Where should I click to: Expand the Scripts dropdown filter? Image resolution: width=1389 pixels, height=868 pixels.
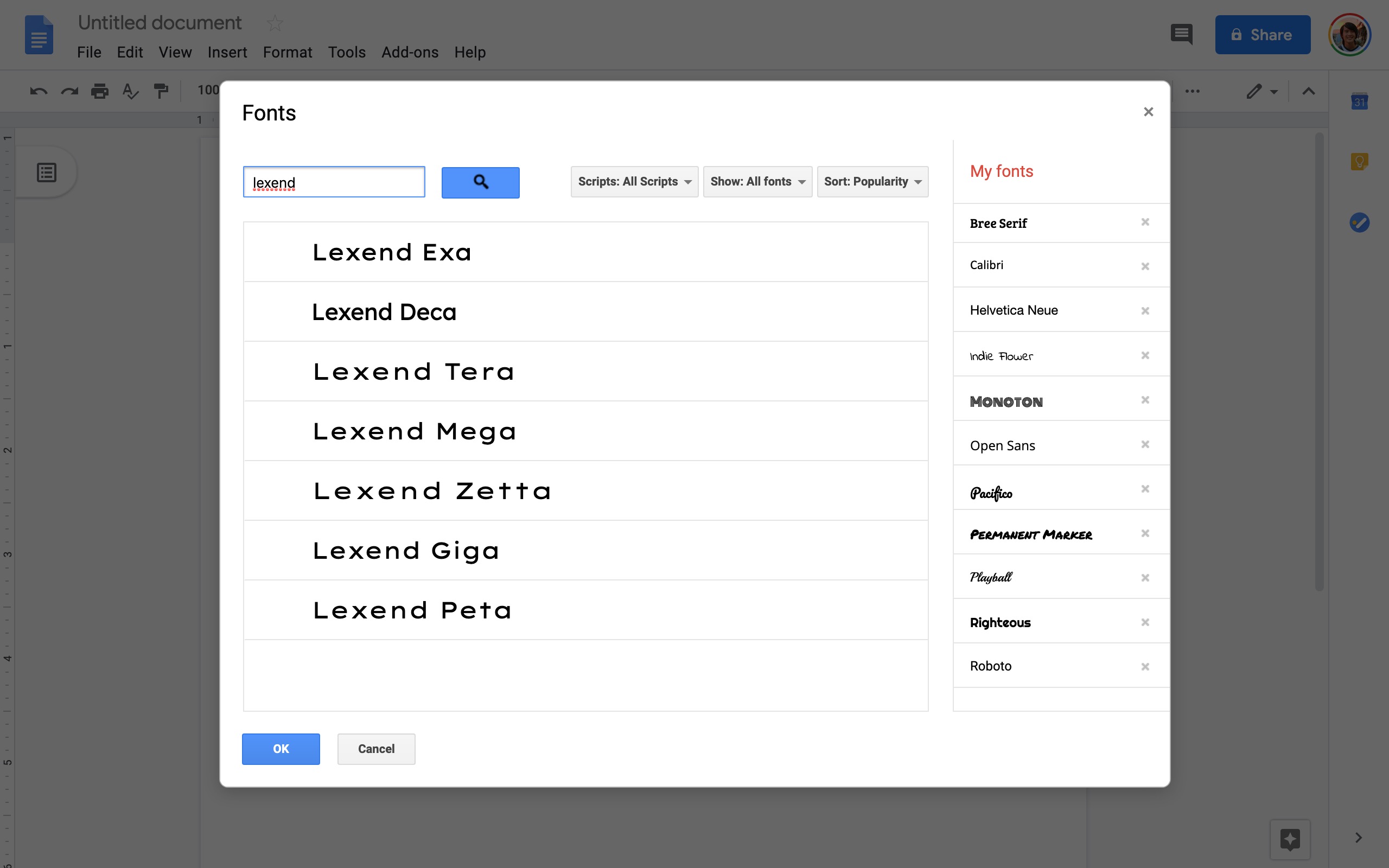point(634,181)
